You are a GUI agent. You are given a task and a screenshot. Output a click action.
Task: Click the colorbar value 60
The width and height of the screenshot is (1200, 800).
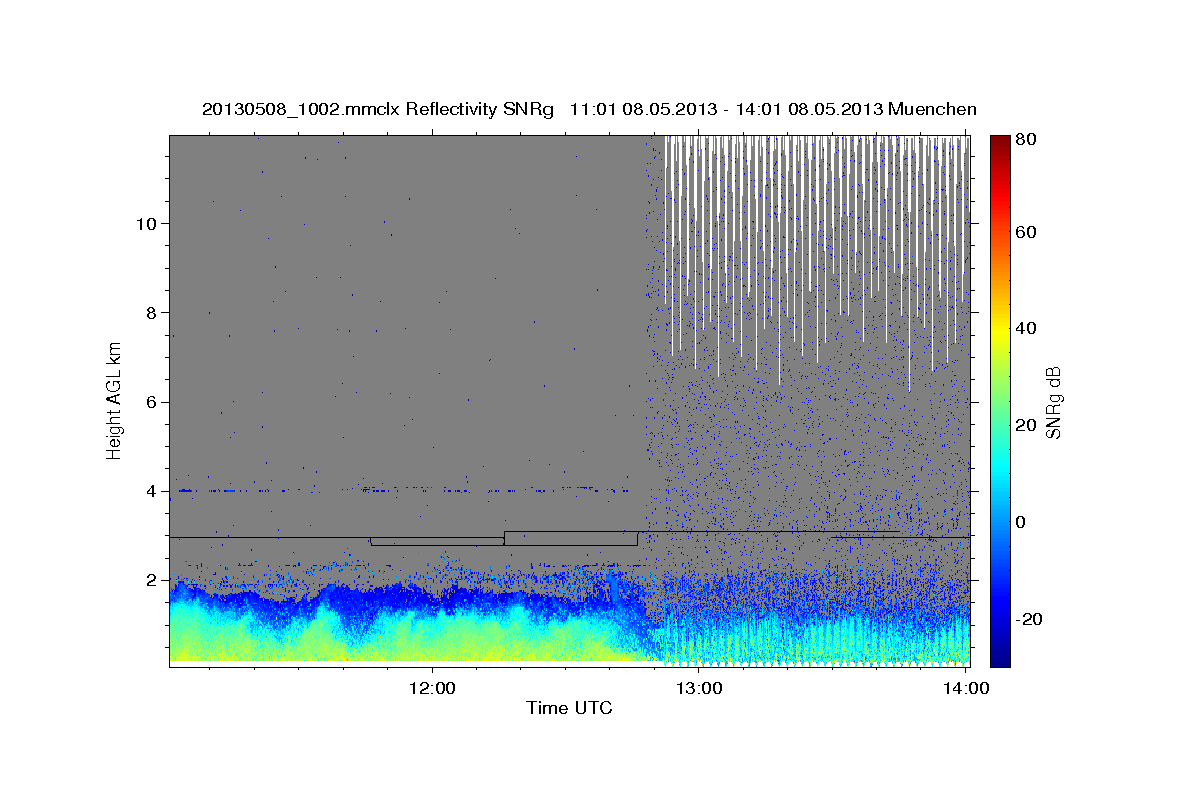[1025, 232]
